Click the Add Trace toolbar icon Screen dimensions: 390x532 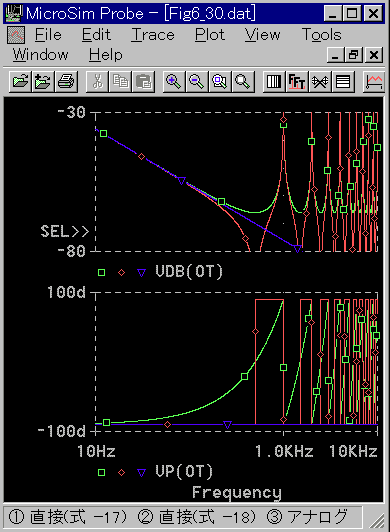click(x=374, y=81)
